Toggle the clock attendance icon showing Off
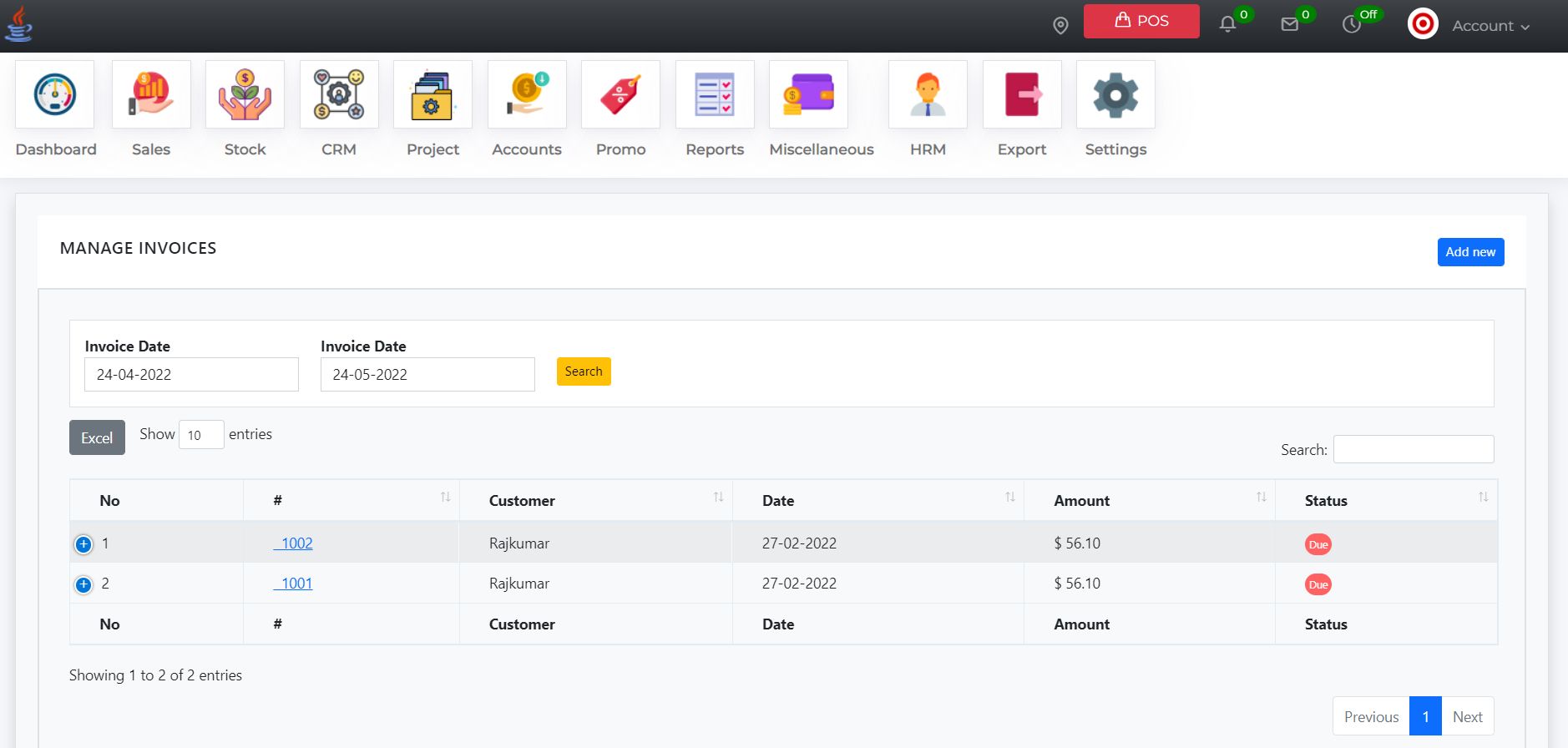The width and height of the screenshot is (1568, 748). point(1352,24)
